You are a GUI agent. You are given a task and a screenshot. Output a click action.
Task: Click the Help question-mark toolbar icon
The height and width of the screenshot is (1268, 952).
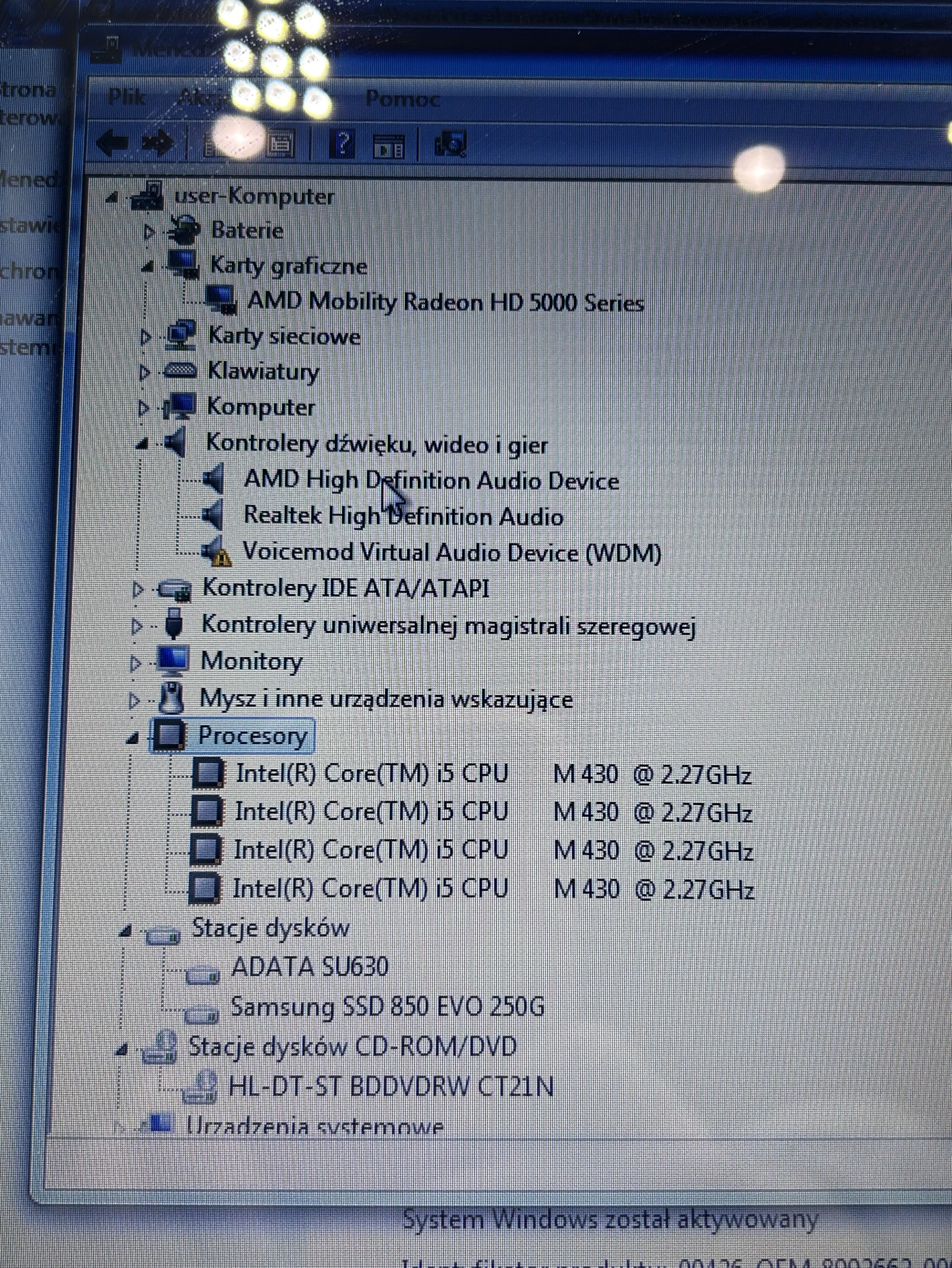tap(342, 145)
